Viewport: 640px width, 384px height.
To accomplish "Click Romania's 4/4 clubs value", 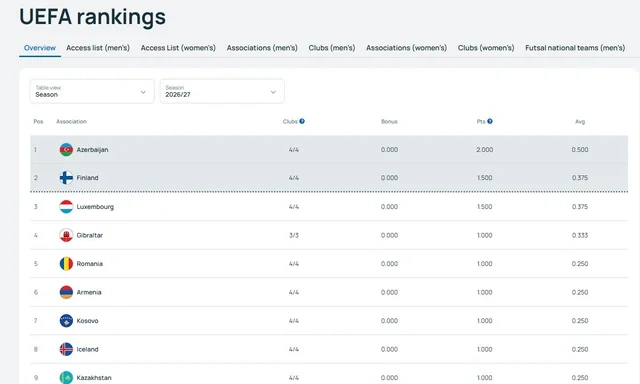I will 294,264.
